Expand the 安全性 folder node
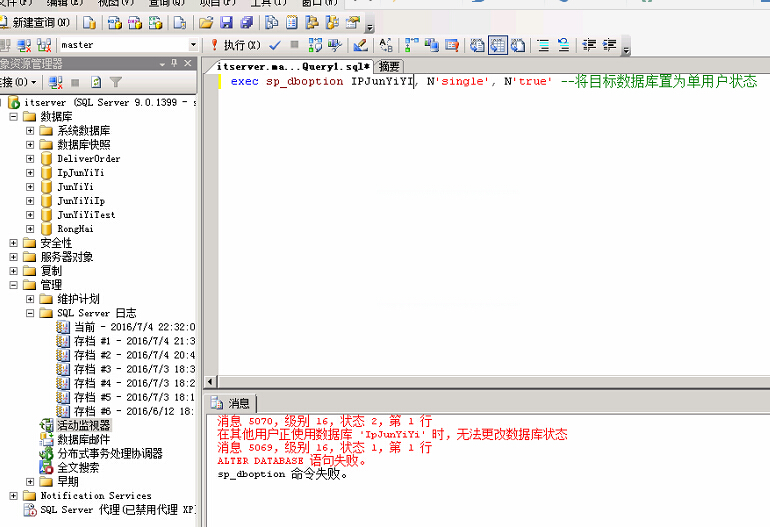 13,243
